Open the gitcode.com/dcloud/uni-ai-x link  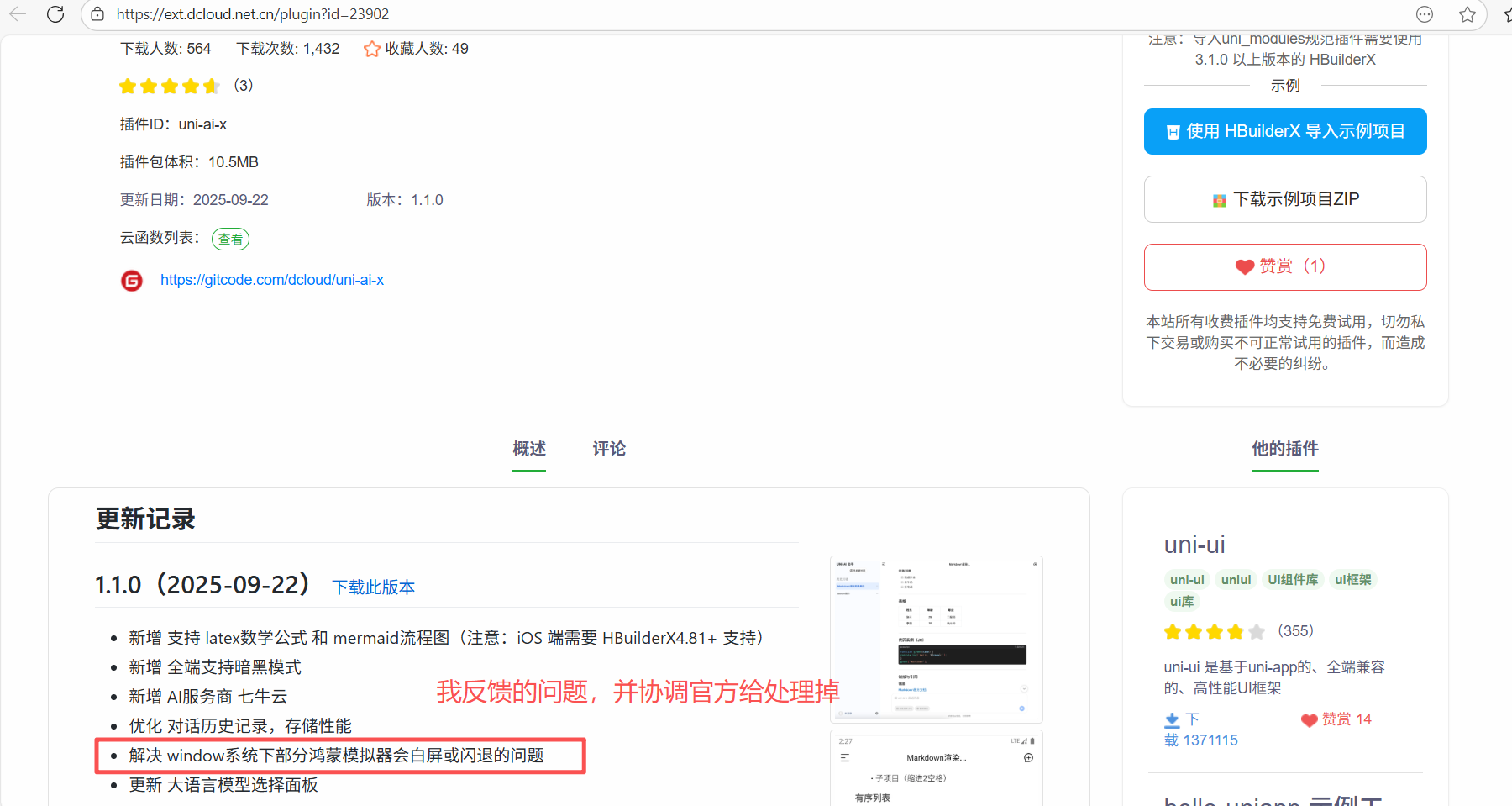coord(272,280)
